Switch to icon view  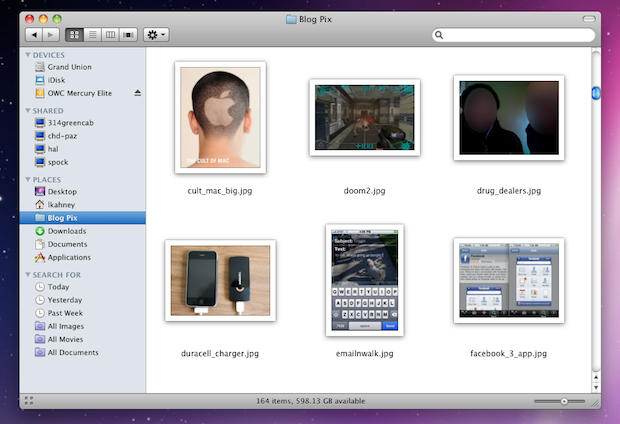(x=73, y=34)
